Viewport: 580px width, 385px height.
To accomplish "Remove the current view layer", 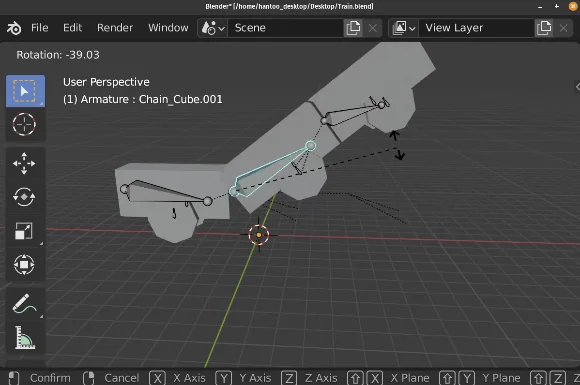I will (x=563, y=28).
